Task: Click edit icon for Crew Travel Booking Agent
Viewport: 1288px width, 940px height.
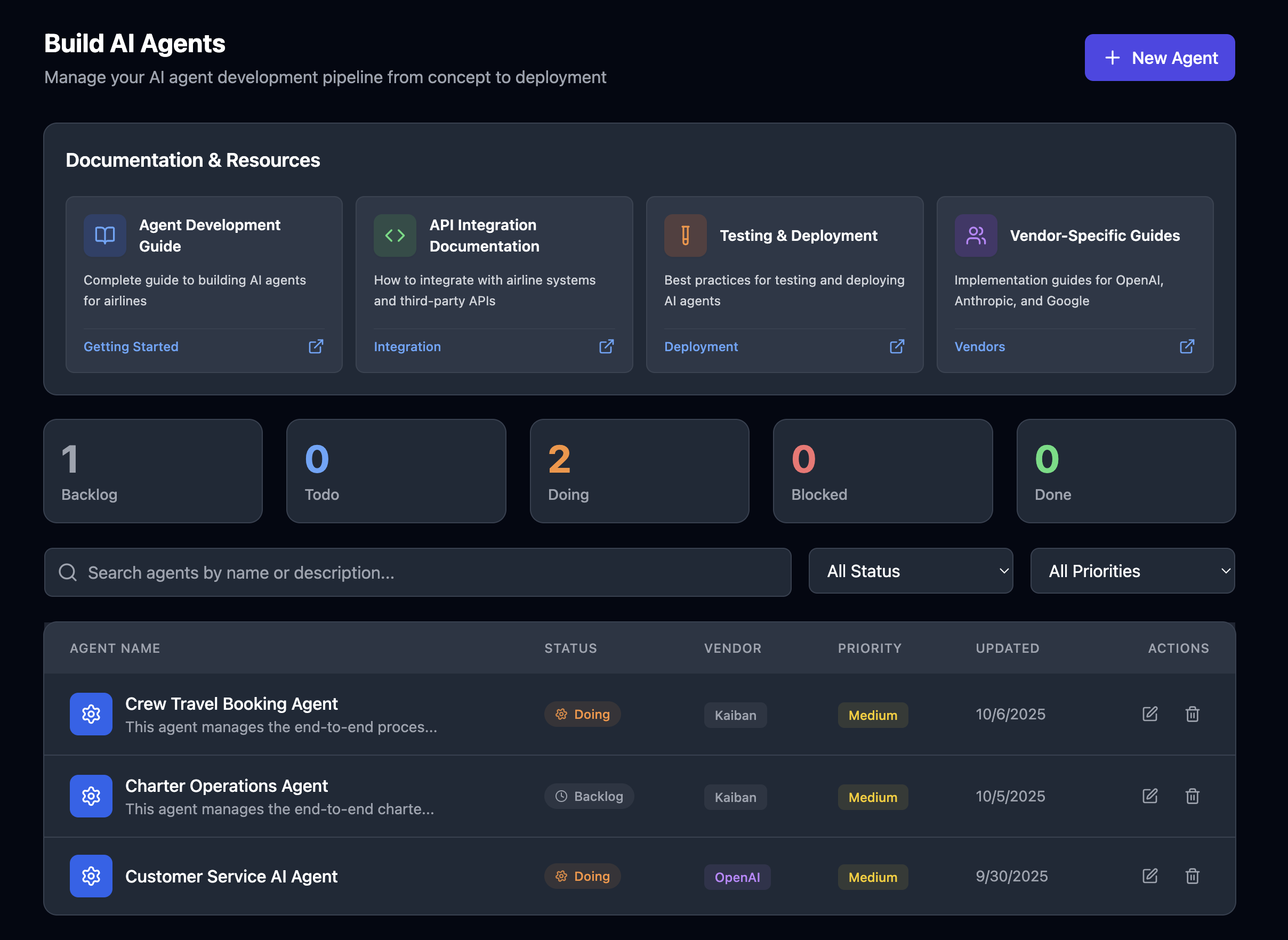Action: tap(1149, 714)
